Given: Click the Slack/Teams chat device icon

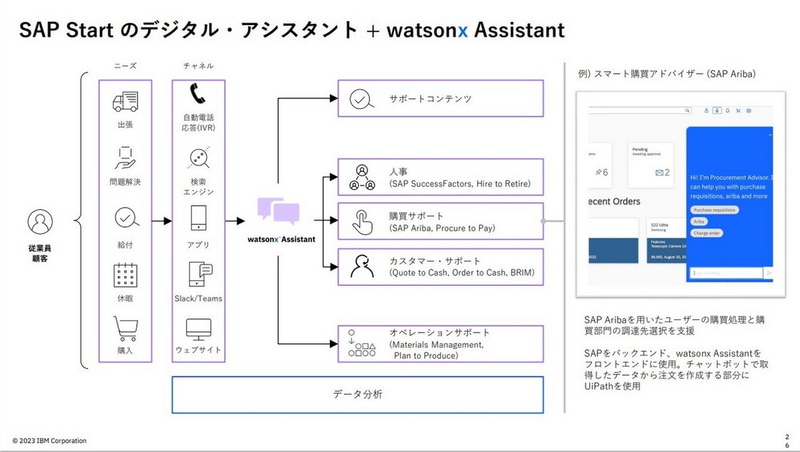Looking at the screenshot, I should [200, 274].
